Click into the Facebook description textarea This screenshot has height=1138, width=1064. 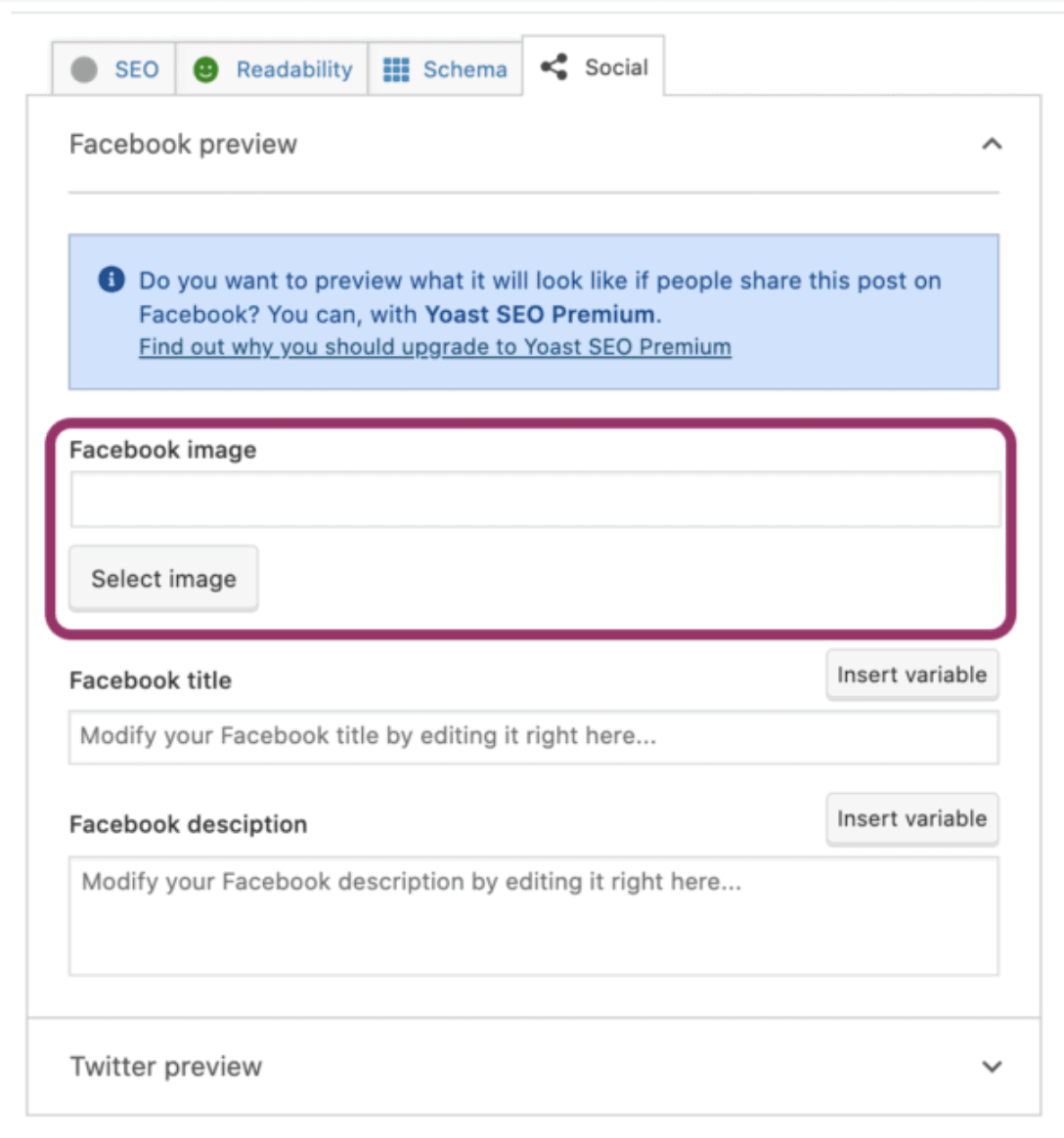(534, 916)
